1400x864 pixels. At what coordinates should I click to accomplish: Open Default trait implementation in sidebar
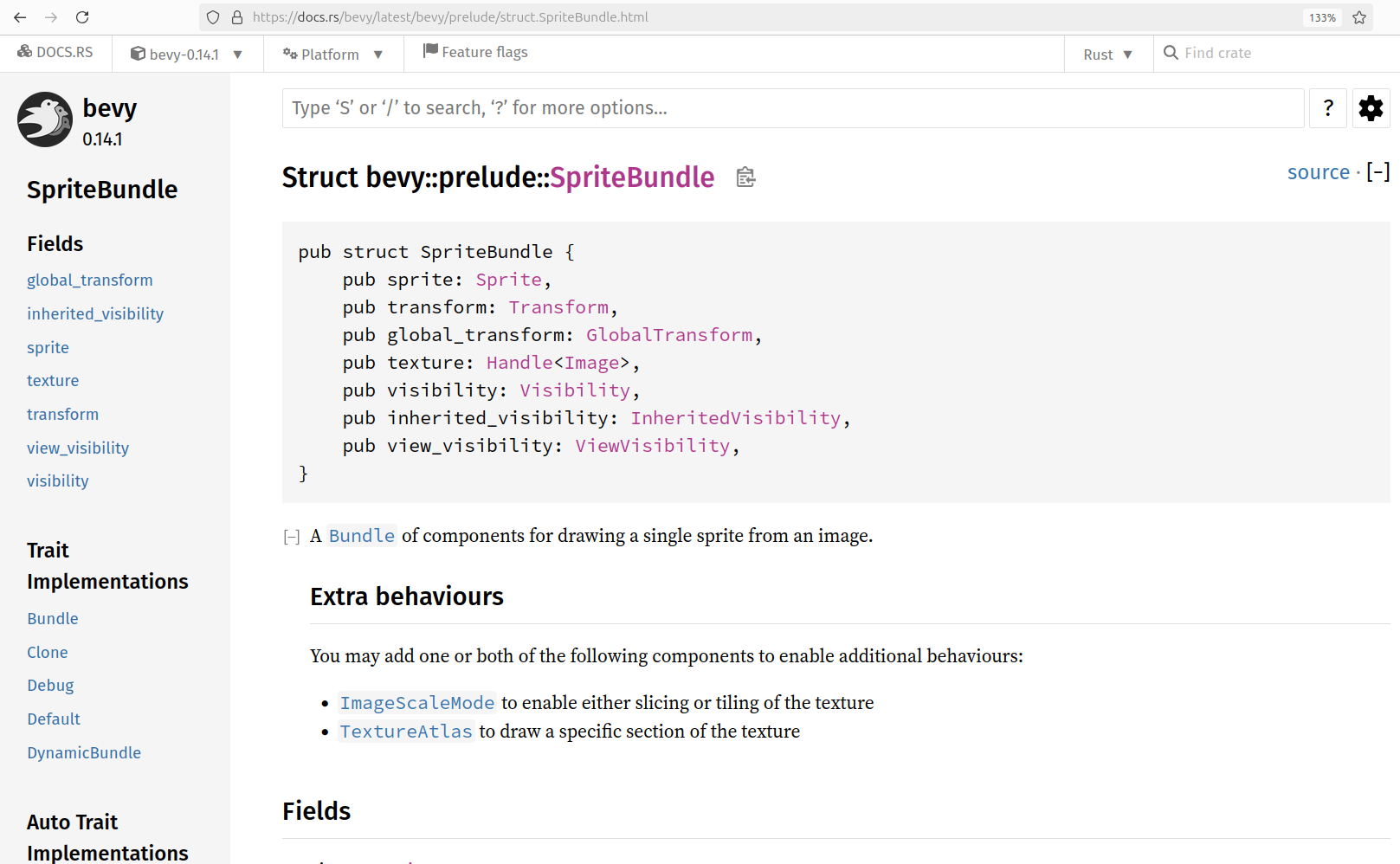54,719
